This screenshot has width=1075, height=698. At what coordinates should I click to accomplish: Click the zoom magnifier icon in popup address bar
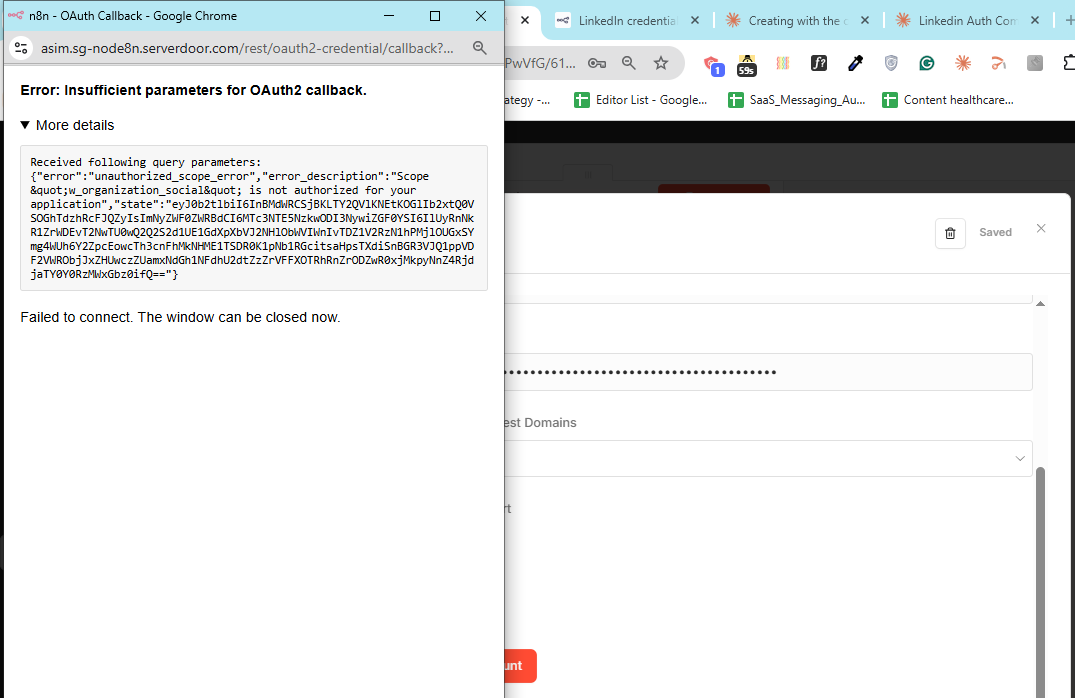click(x=480, y=48)
